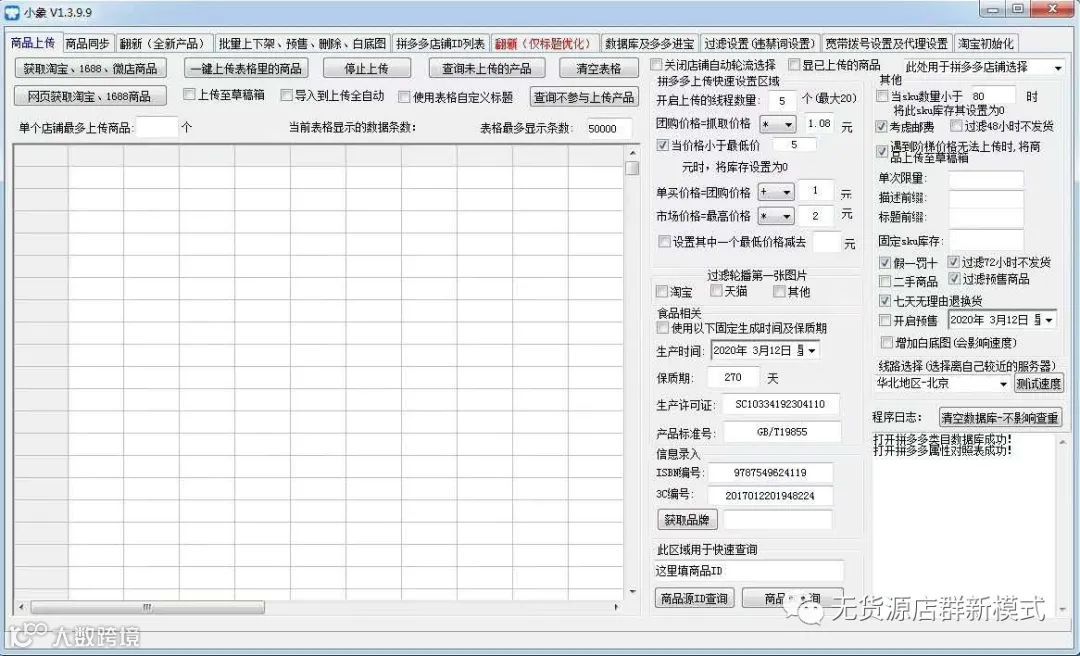Click 一键上传表格里的商品 button
Image resolution: width=1080 pixels, height=656 pixels.
246,68
